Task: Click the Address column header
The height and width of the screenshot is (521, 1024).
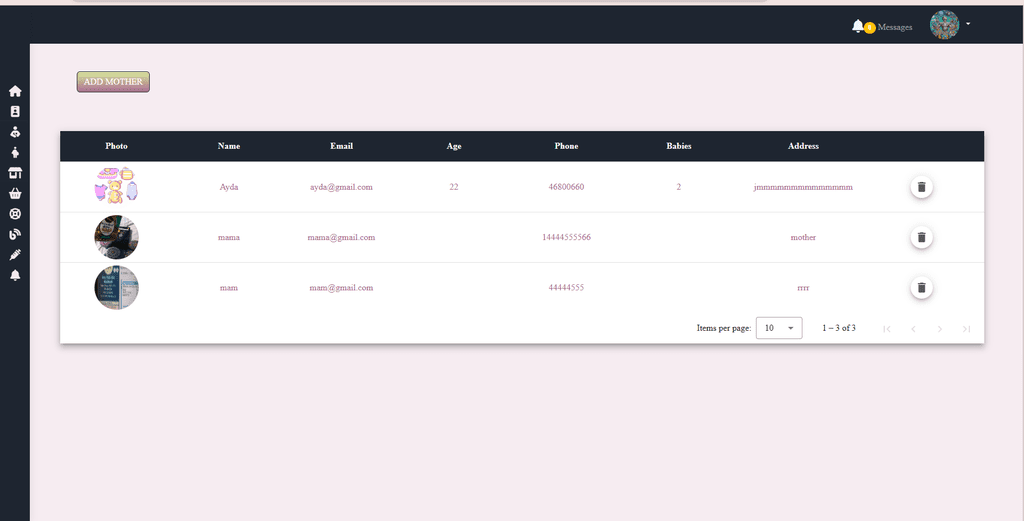Action: point(803,146)
